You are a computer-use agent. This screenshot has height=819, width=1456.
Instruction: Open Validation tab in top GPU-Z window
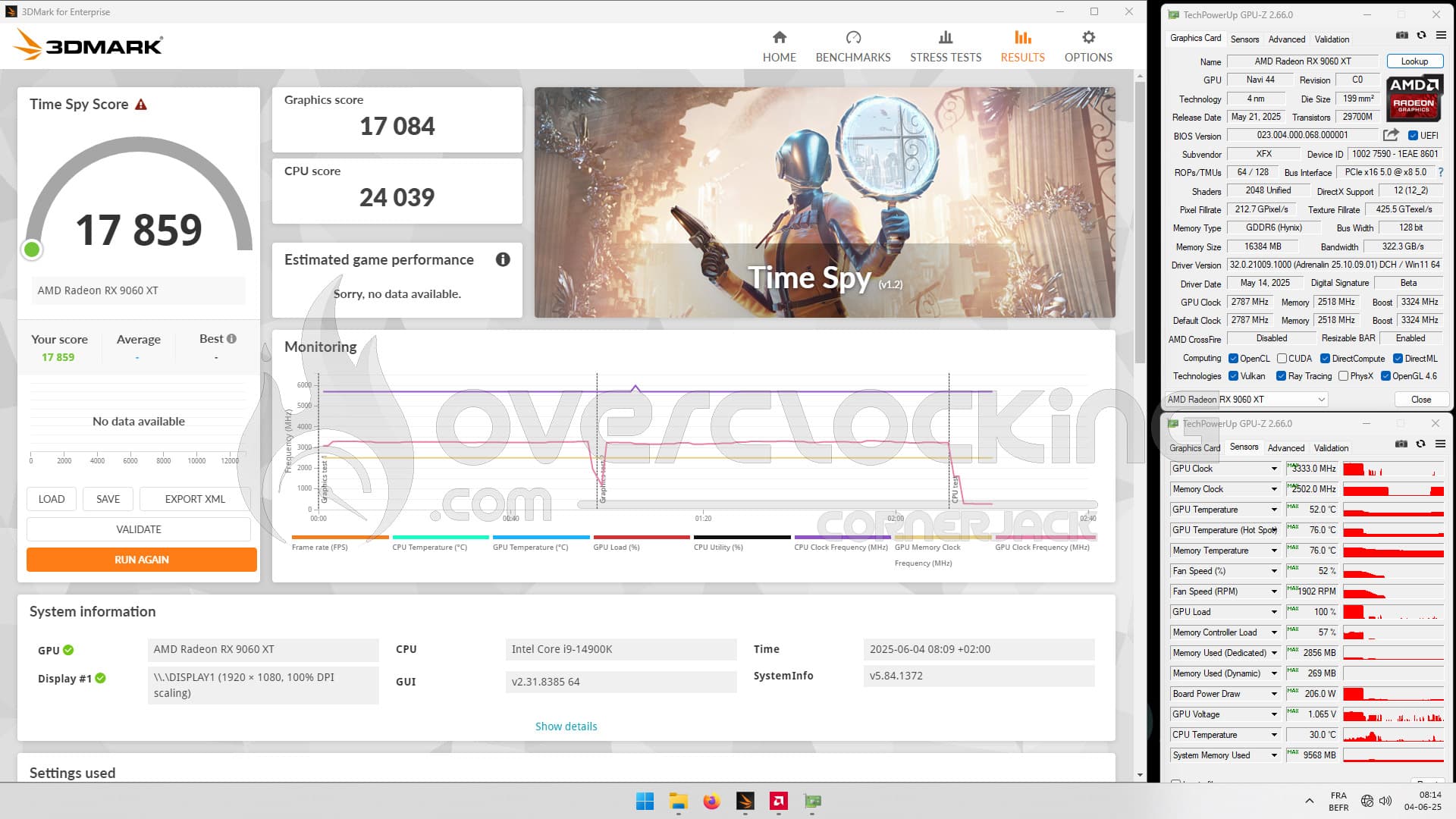(x=1332, y=39)
